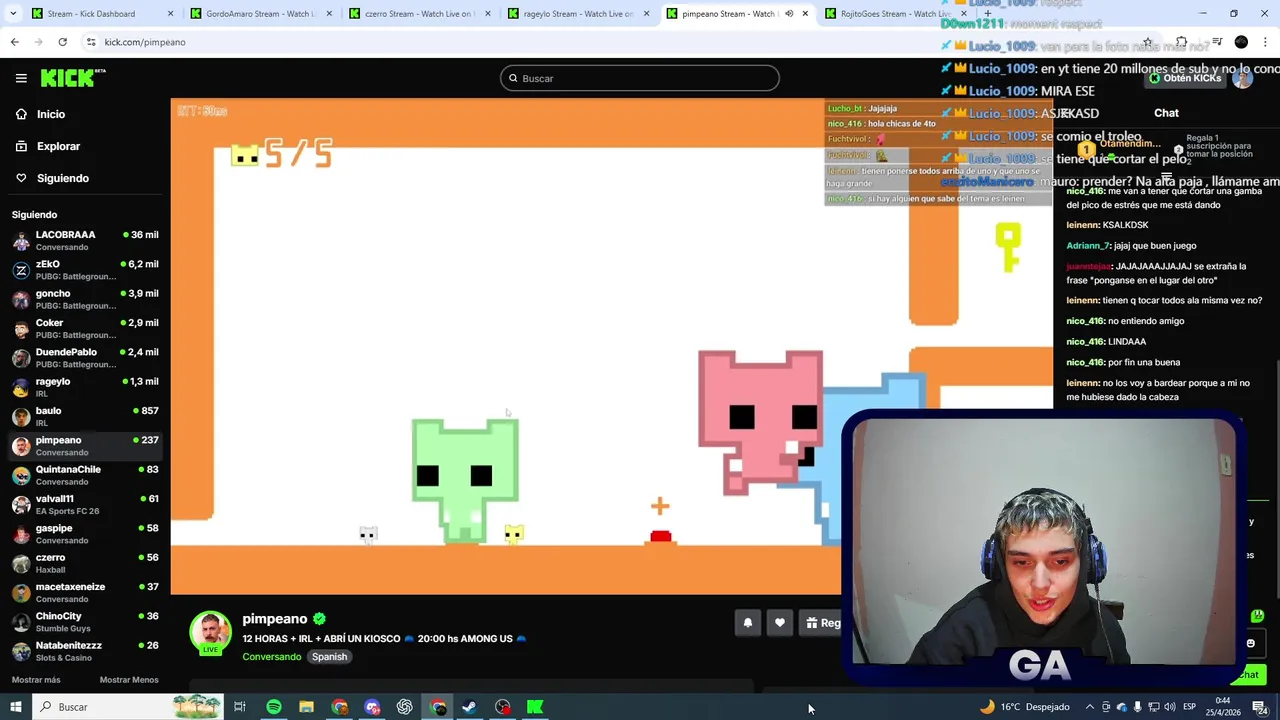Viewport: 1280px width, 720px height.
Task: Open Discord from taskbar
Action: click(372, 707)
